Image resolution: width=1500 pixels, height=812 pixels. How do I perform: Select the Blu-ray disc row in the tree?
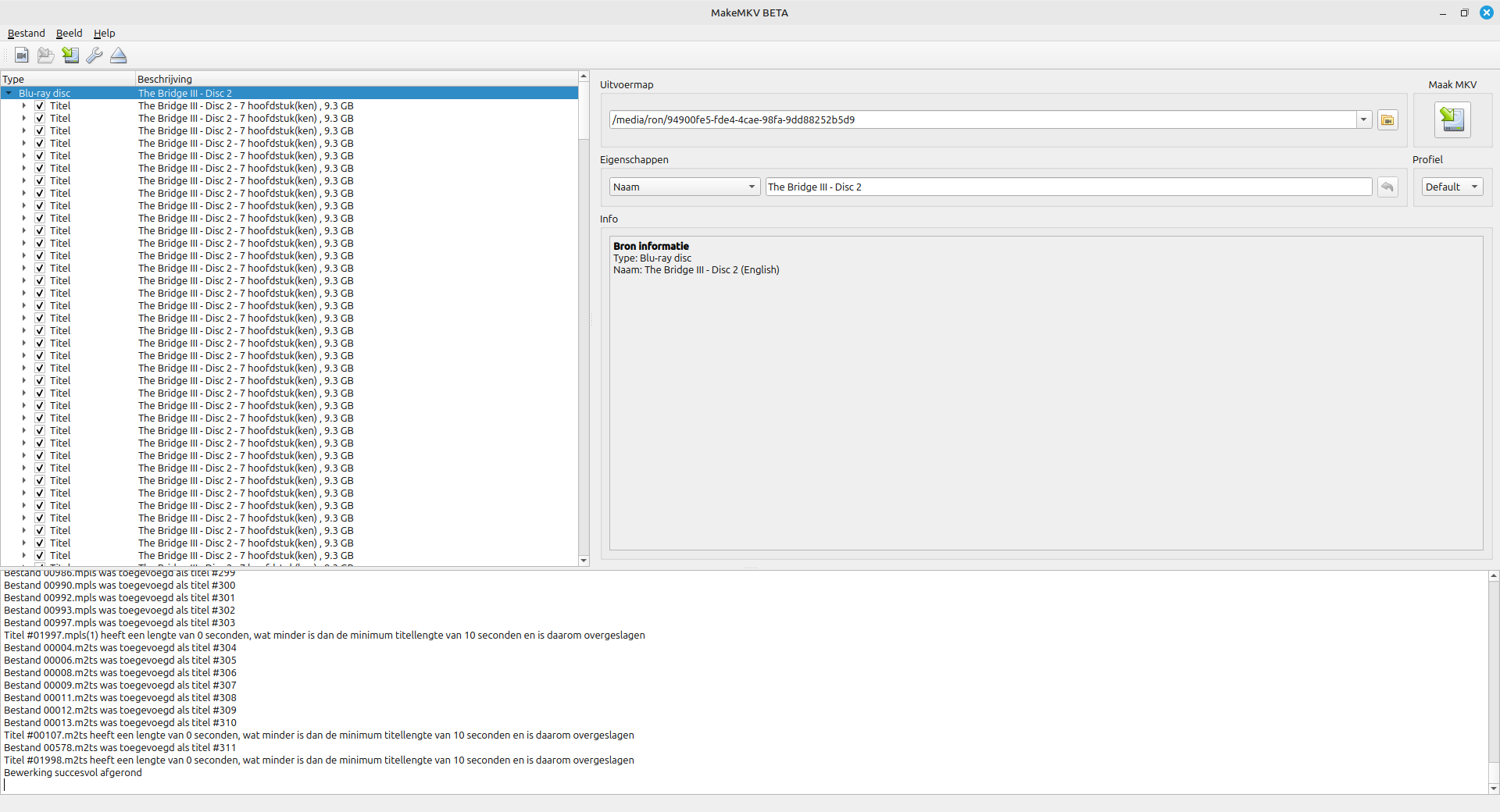289,94
